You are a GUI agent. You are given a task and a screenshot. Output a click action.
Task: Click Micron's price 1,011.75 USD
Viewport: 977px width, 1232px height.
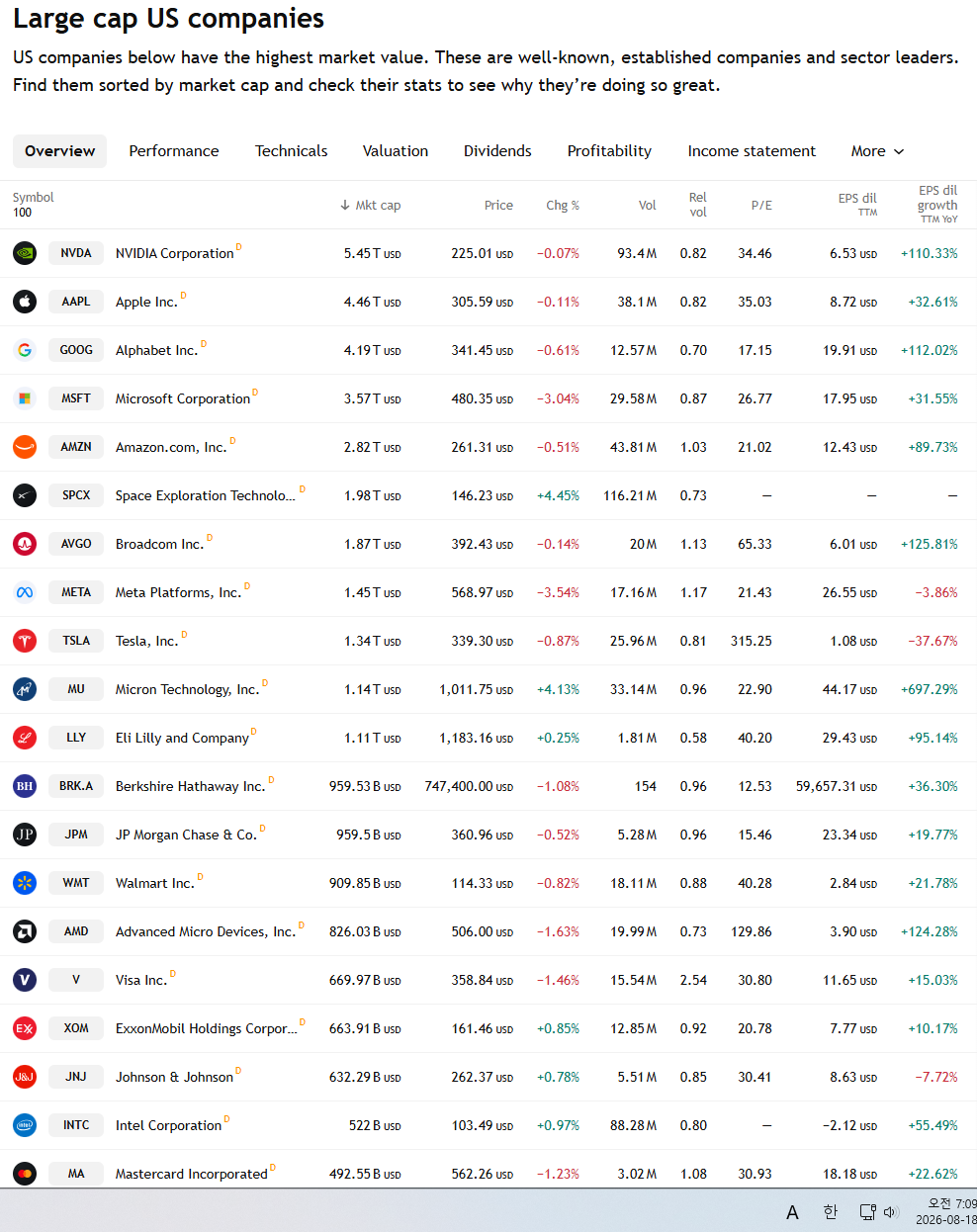click(477, 689)
